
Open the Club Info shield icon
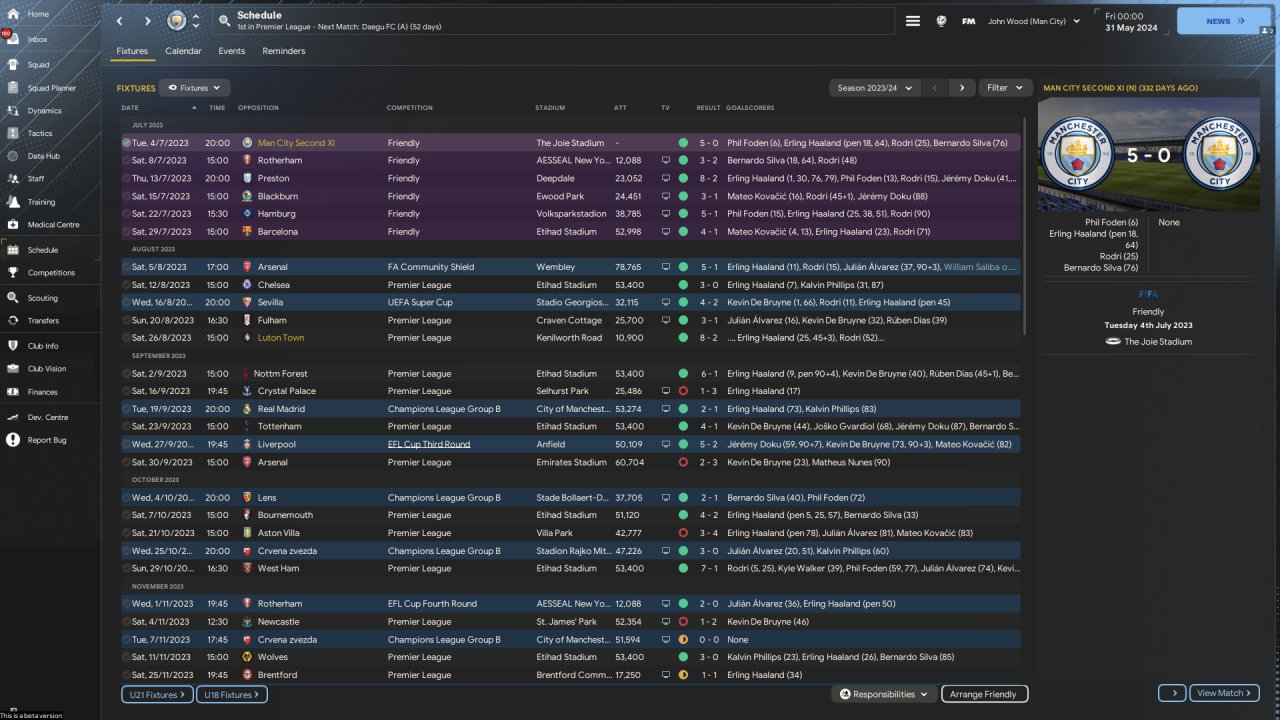click(13, 346)
